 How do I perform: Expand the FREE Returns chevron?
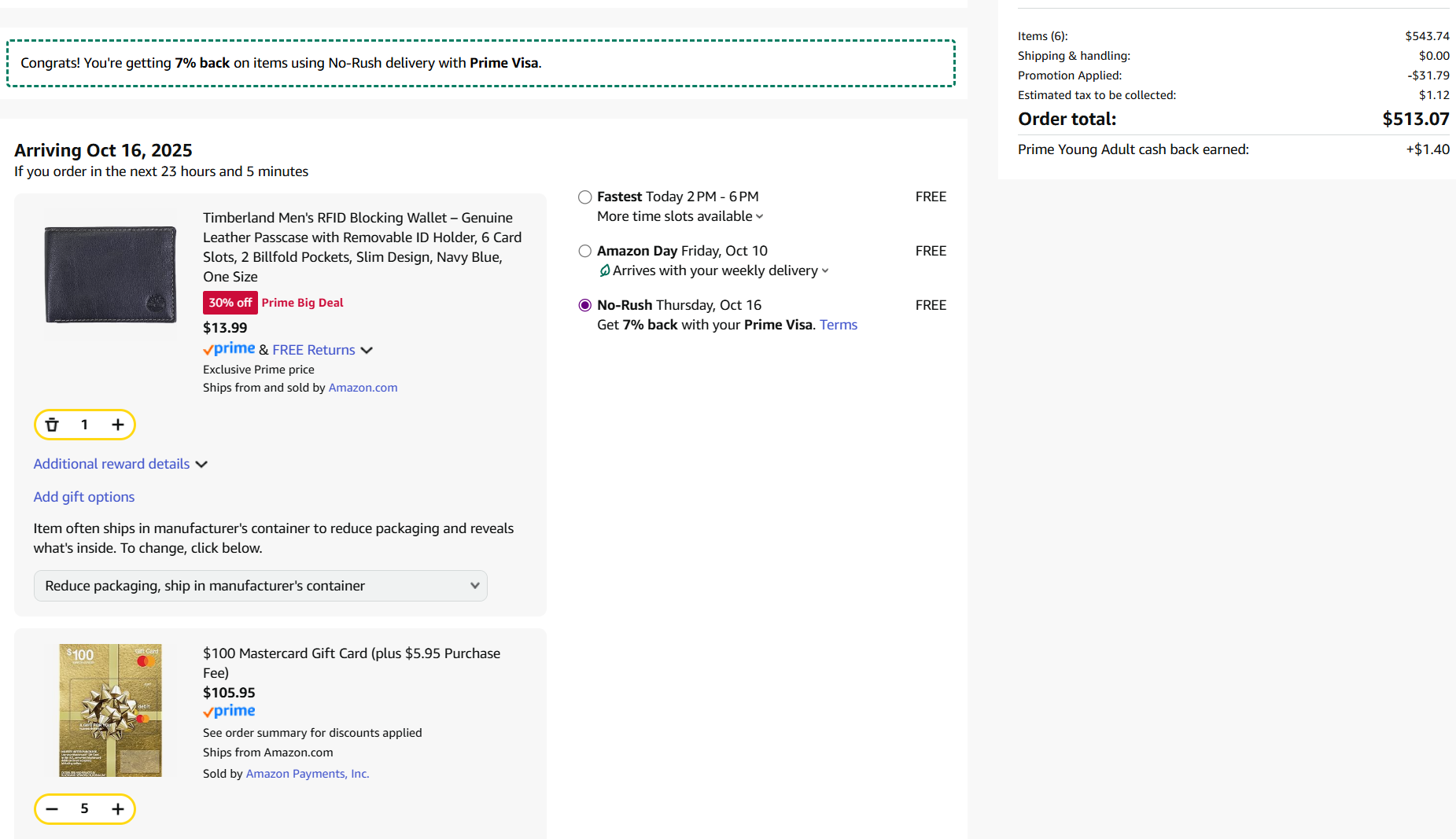click(x=367, y=351)
